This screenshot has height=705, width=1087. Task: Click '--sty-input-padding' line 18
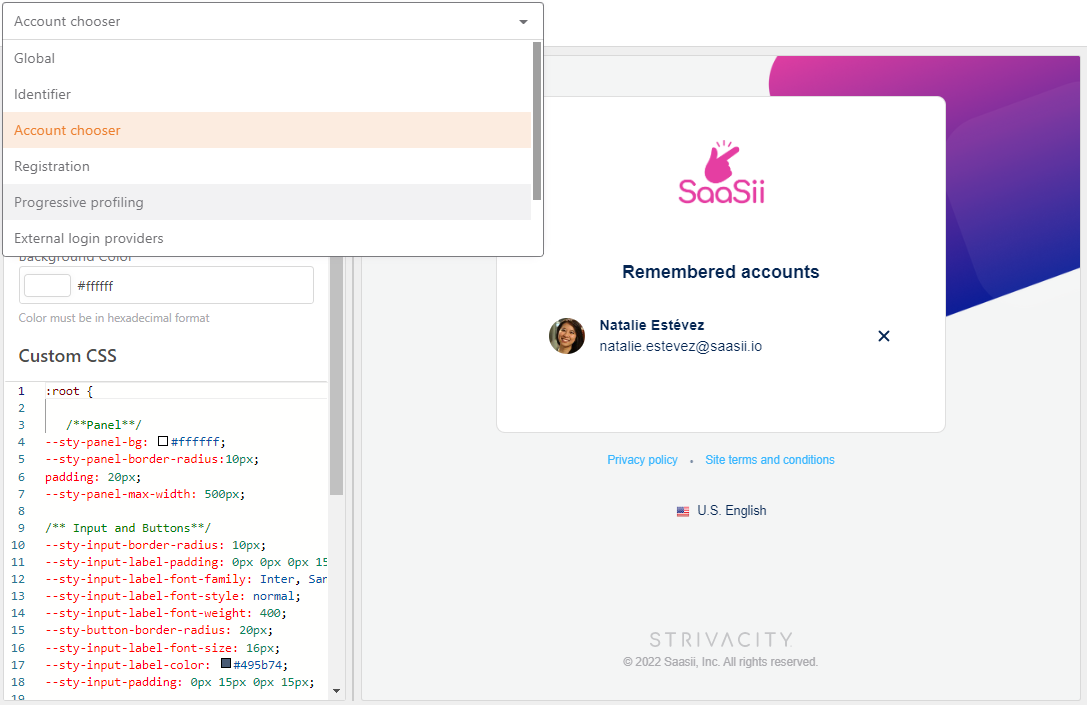coord(180,682)
